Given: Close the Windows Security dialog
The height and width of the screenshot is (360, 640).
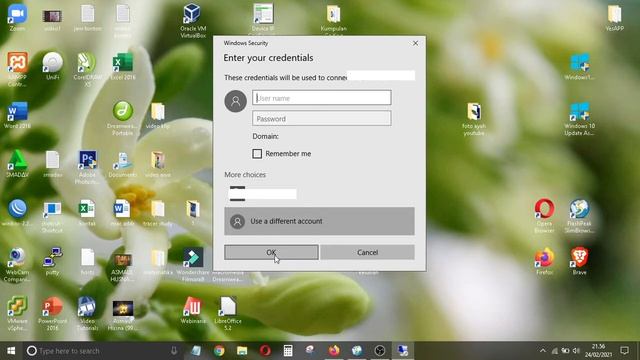Looking at the screenshot, I should click(415, 43).
